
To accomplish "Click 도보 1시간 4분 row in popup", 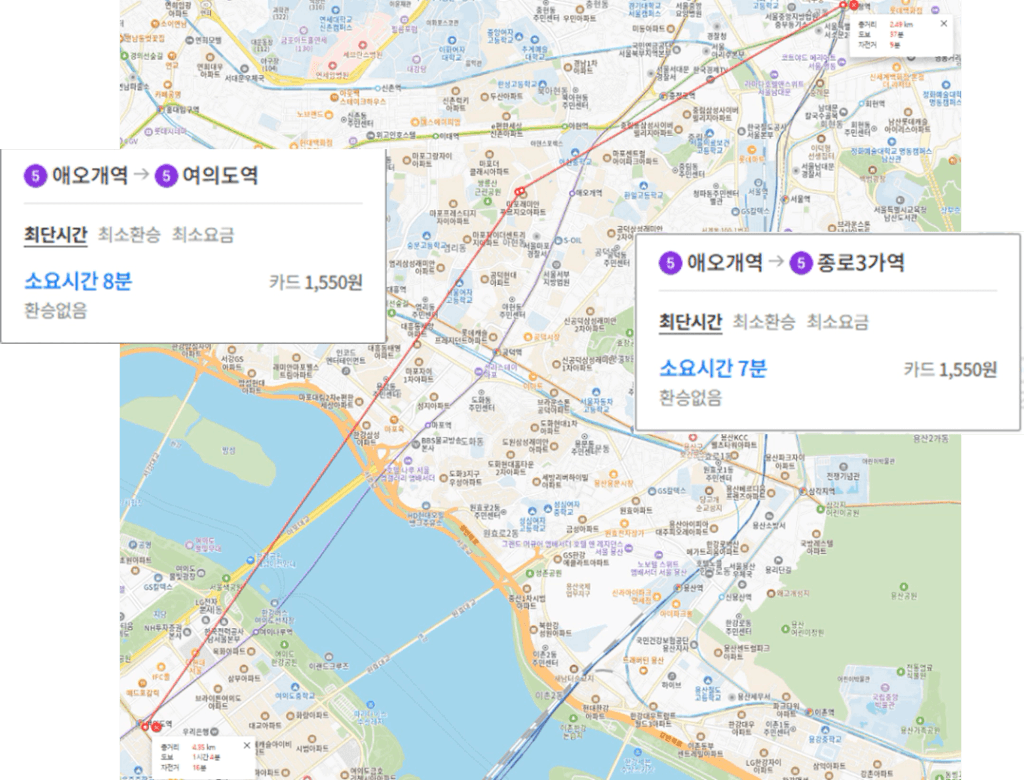I will [x=190, y=757].
